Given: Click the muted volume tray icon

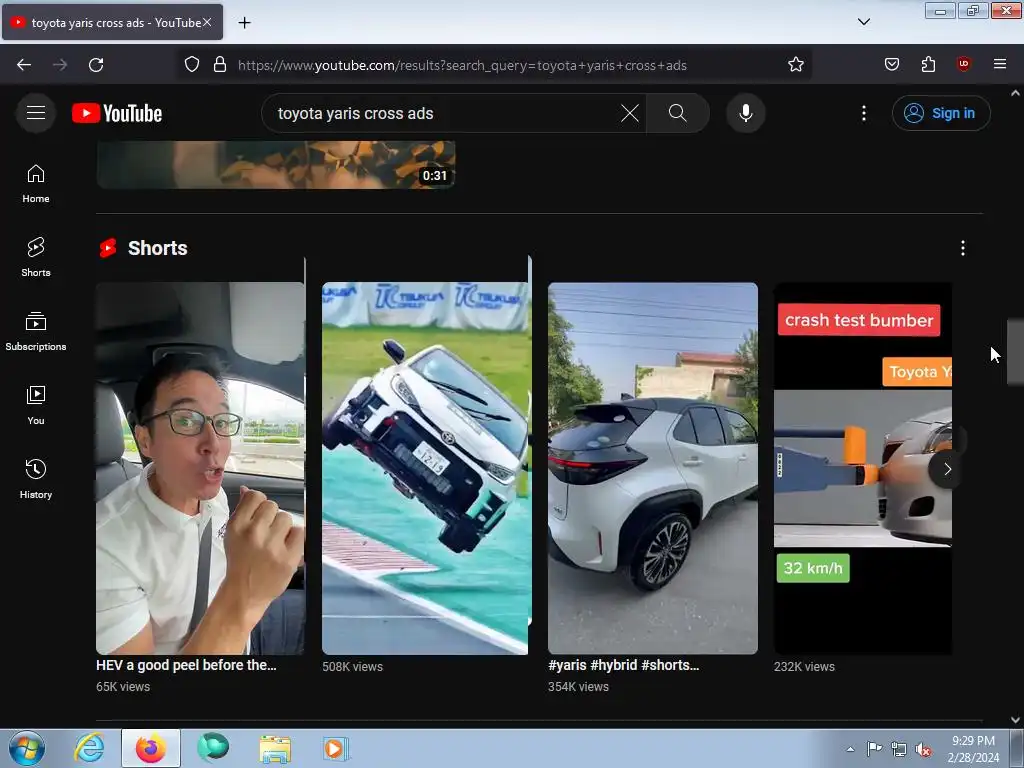Looking at the screenshot, I should (x=923, y=749).
